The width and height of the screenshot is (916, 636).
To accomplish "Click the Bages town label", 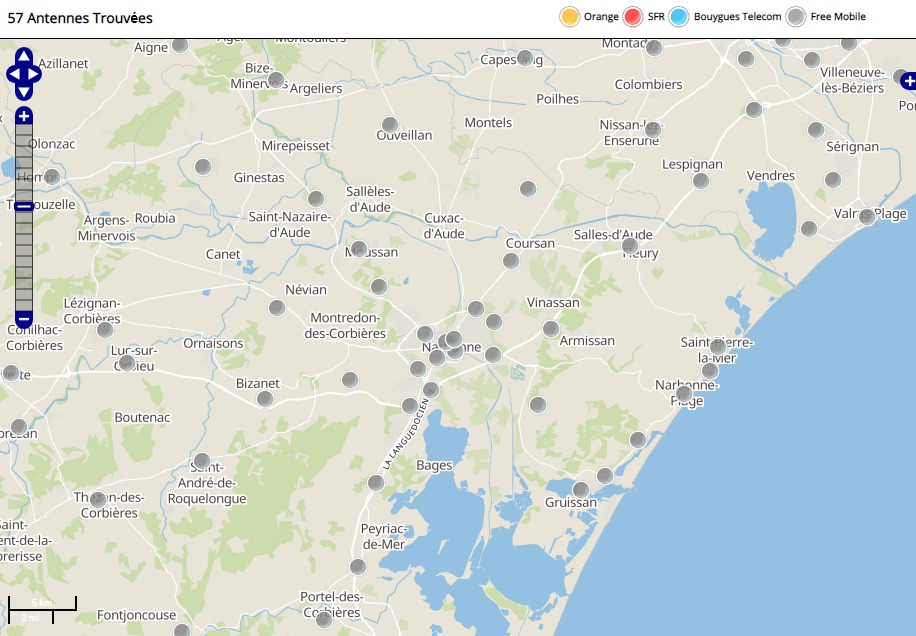I will tap(434, 465).
